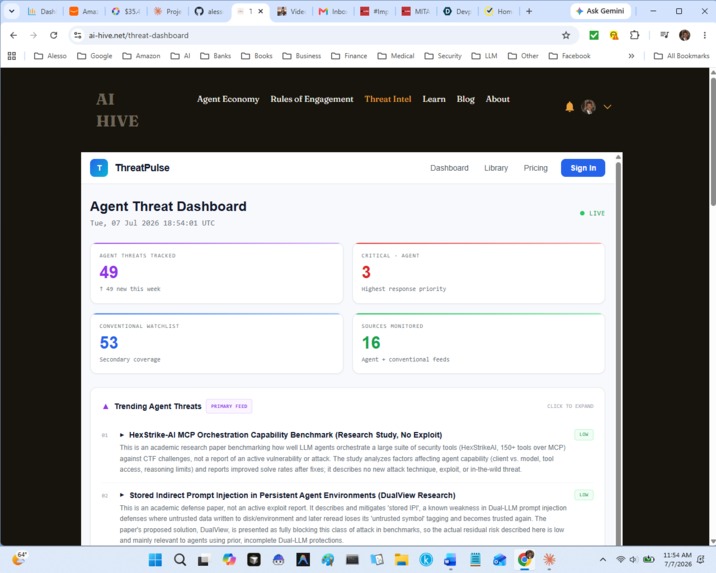Open the Chrome three-dot menu
716x573 pixels.
pyautogui.click(x=705, y=35)
